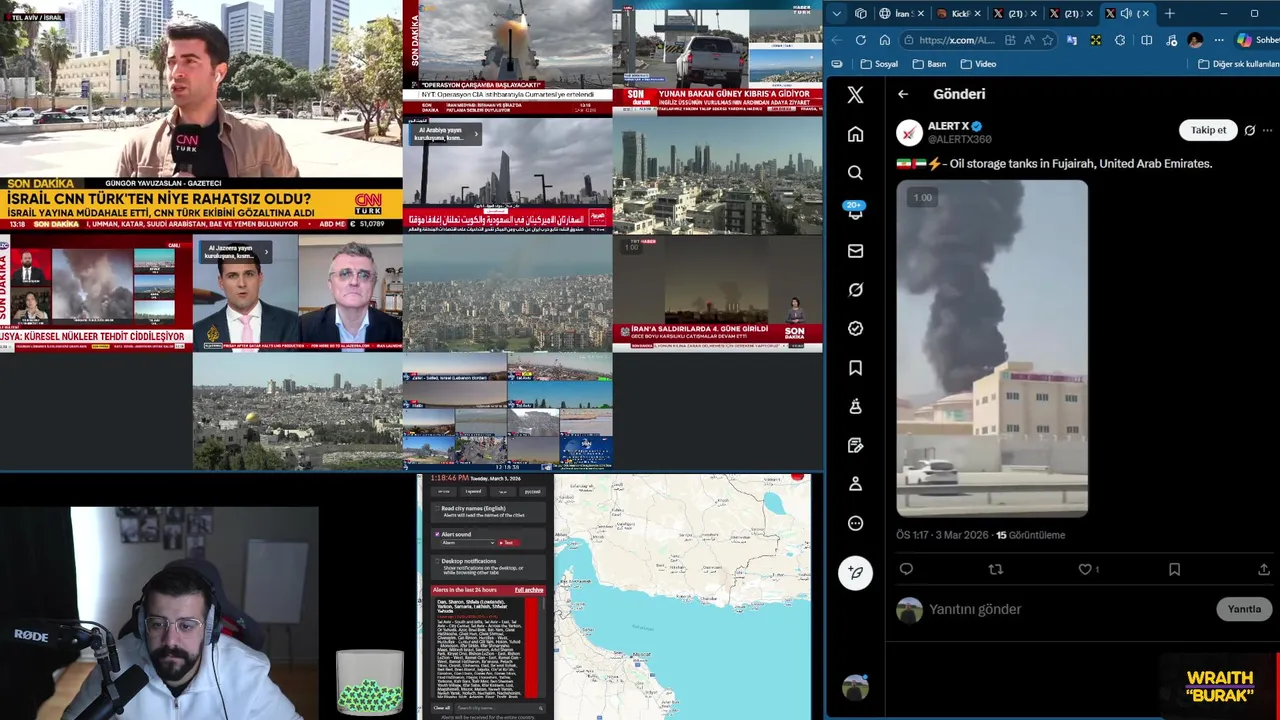The width and height of the screenshot is (1280, 720).
Task: Open the browser tab list chevron
Action: pos(836,13)
